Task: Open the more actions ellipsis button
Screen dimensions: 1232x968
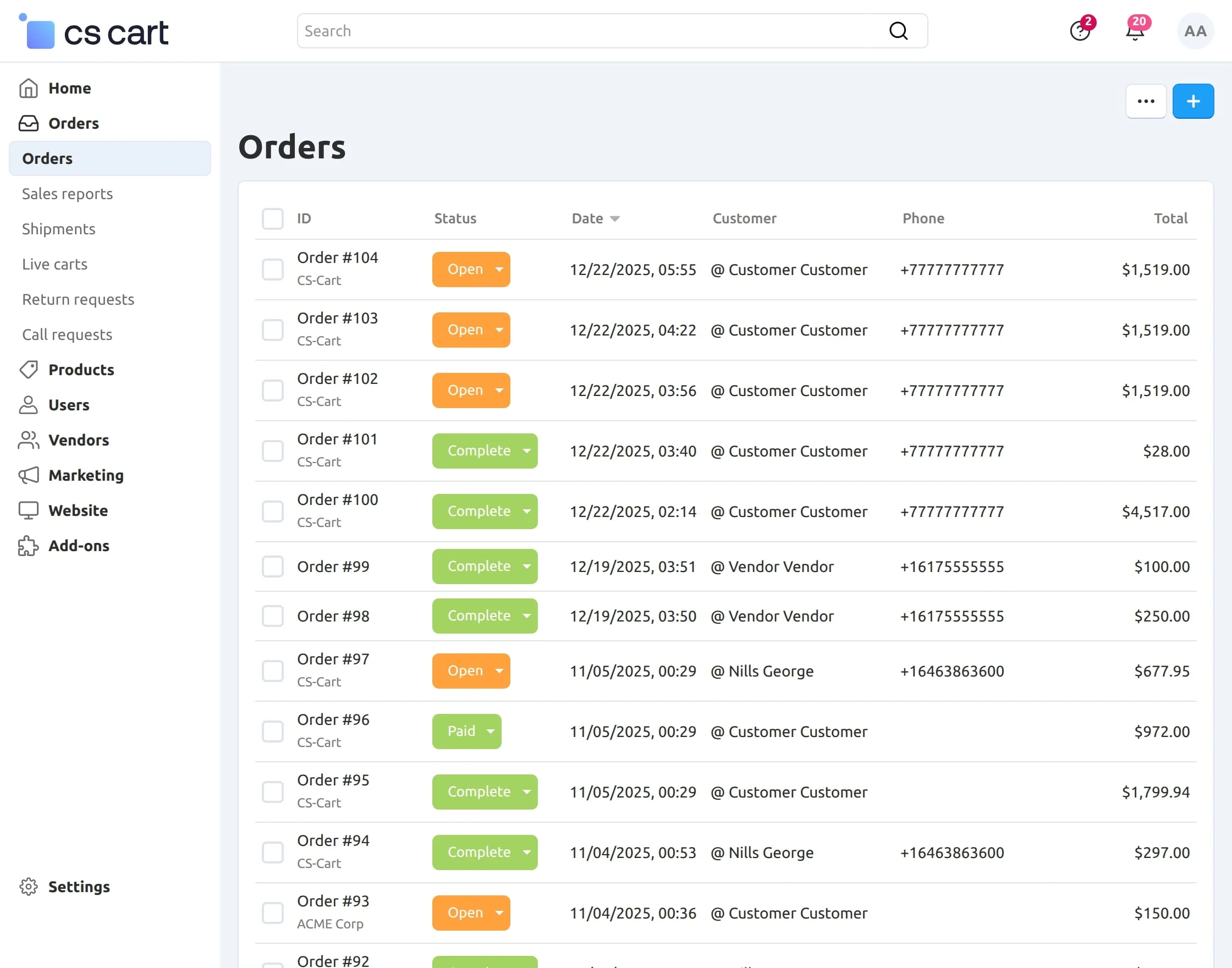Action: [x=1146, y=101]
